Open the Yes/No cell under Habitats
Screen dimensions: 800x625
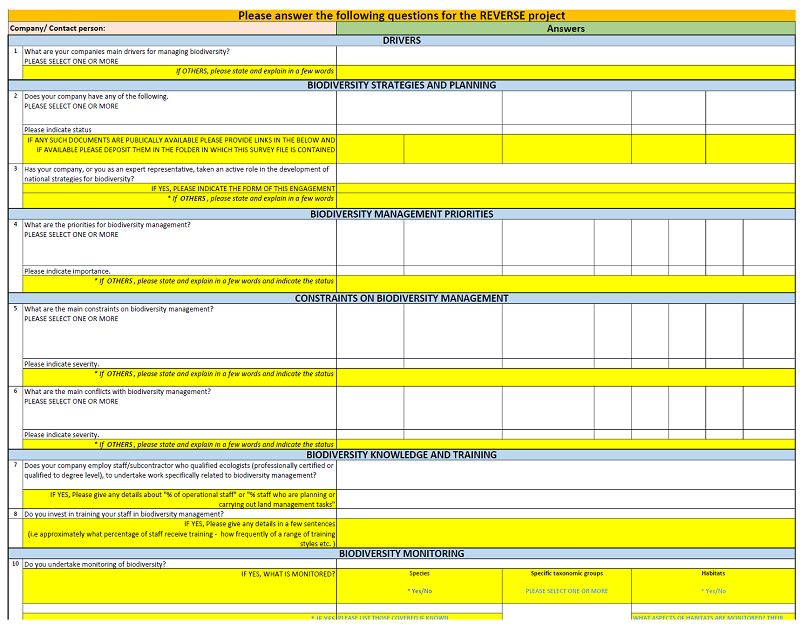tap(713, 591)
